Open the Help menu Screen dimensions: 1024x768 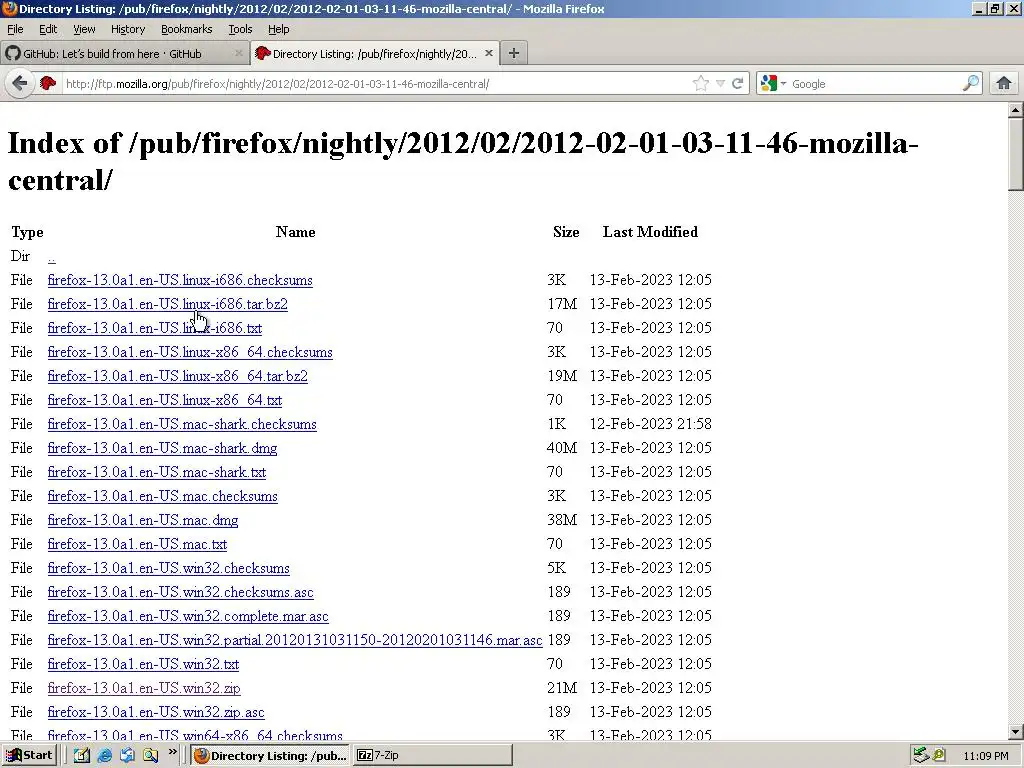pyautogui.click(x=278, y=29)
